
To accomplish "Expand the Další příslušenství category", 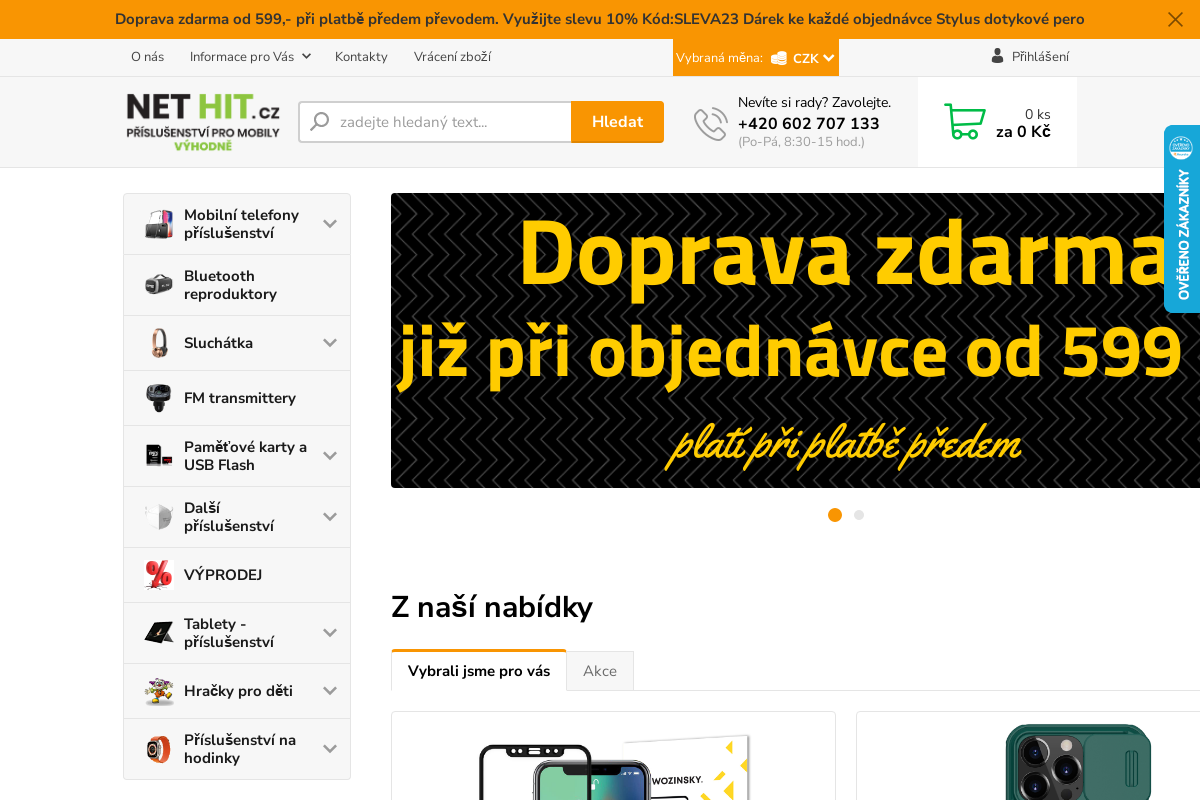I will coord(330,516).
